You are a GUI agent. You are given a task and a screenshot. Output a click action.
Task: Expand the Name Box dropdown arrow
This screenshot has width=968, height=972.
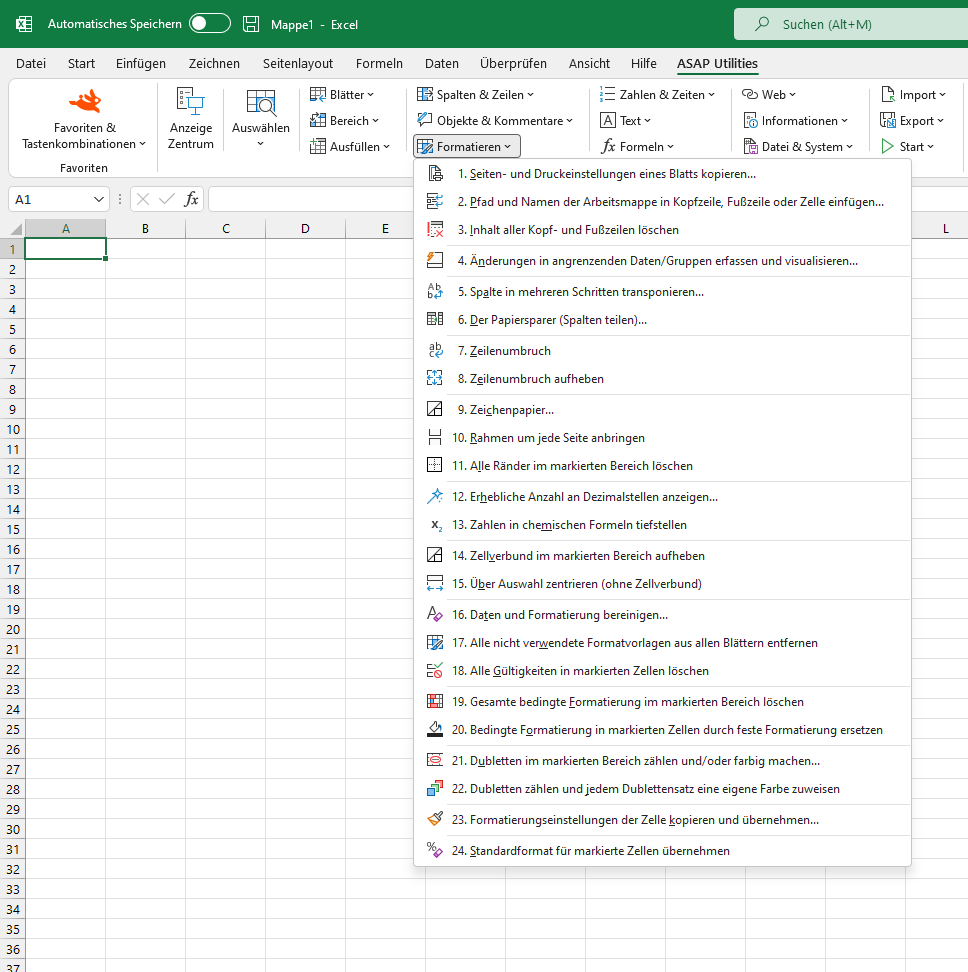click(x=99, y=199)
